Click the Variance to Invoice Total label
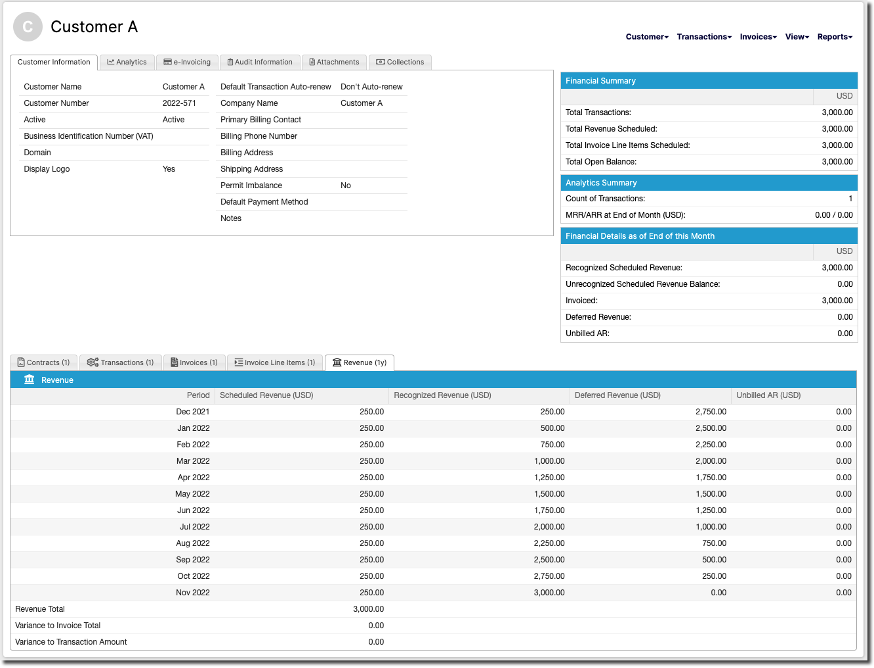Image resolution: width=874 pixels, height=668 pixels. (58, 626)
